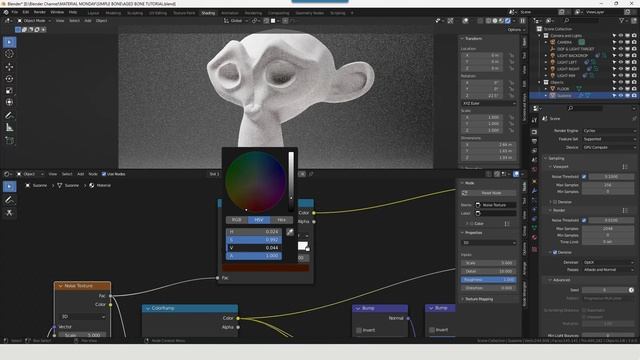Click the Reset Node button

coord(489,193)
